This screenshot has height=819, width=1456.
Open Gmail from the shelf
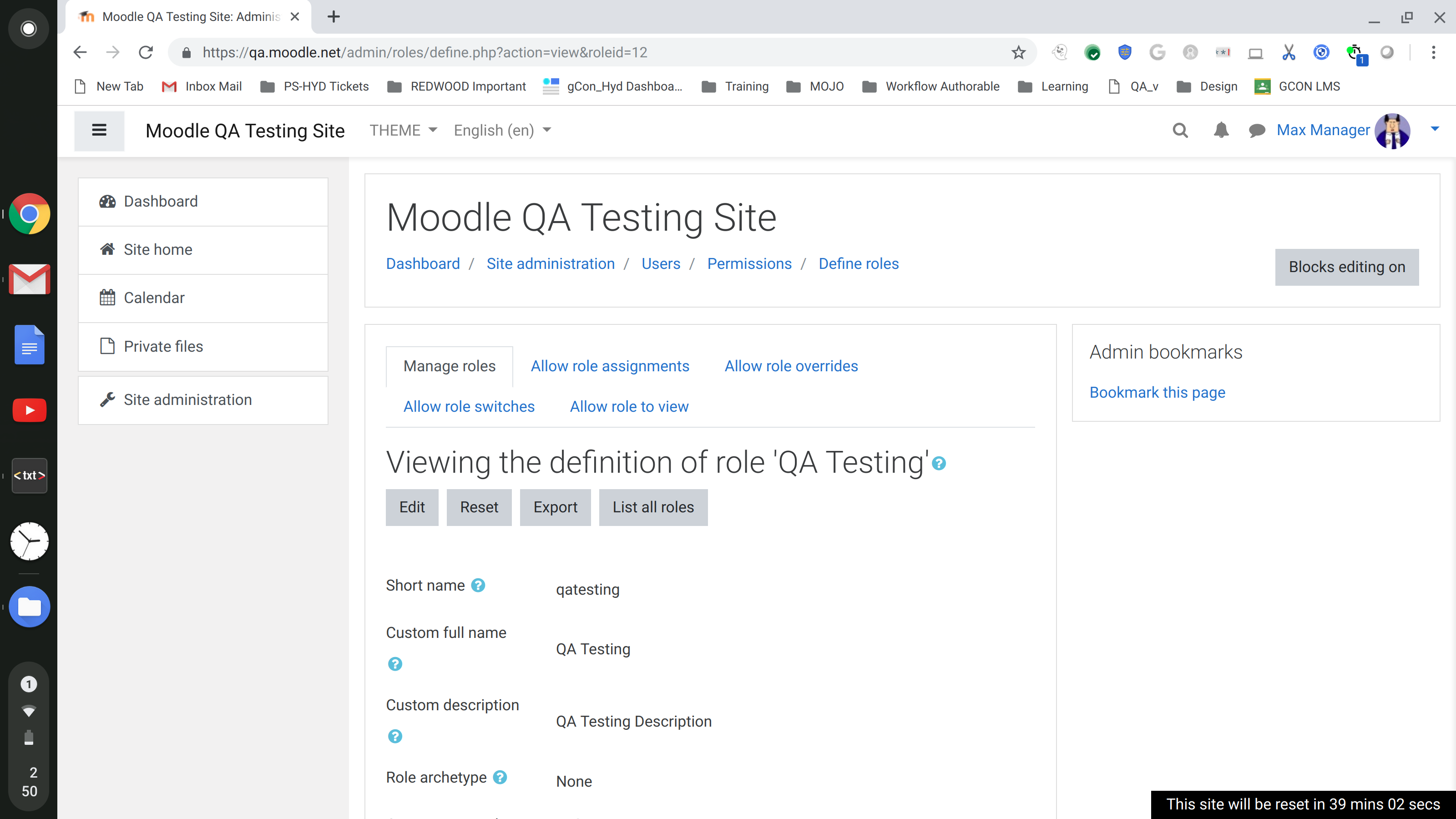pyautogui.click(x=30, y=279)
